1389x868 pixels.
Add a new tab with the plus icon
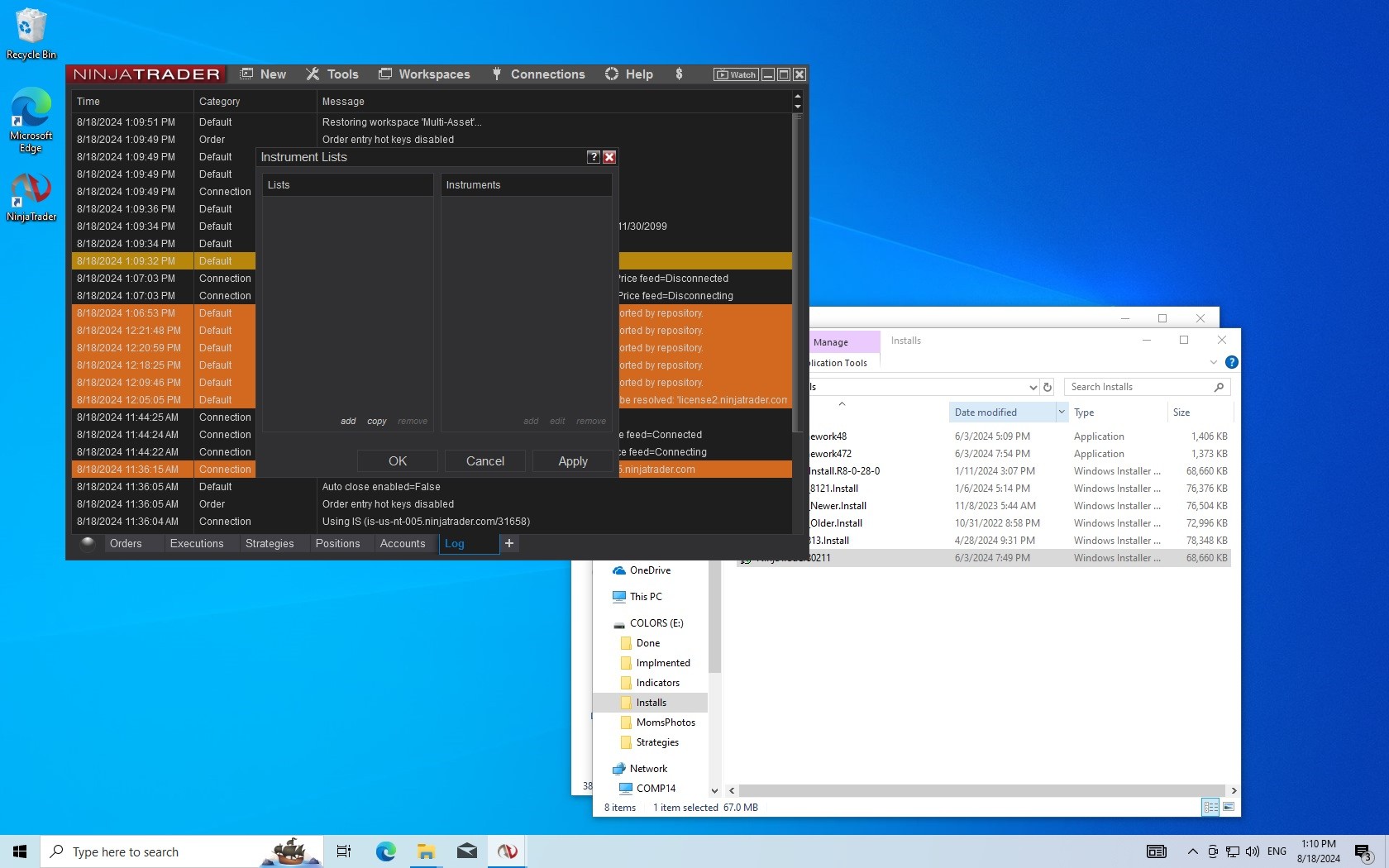(509, 543)
